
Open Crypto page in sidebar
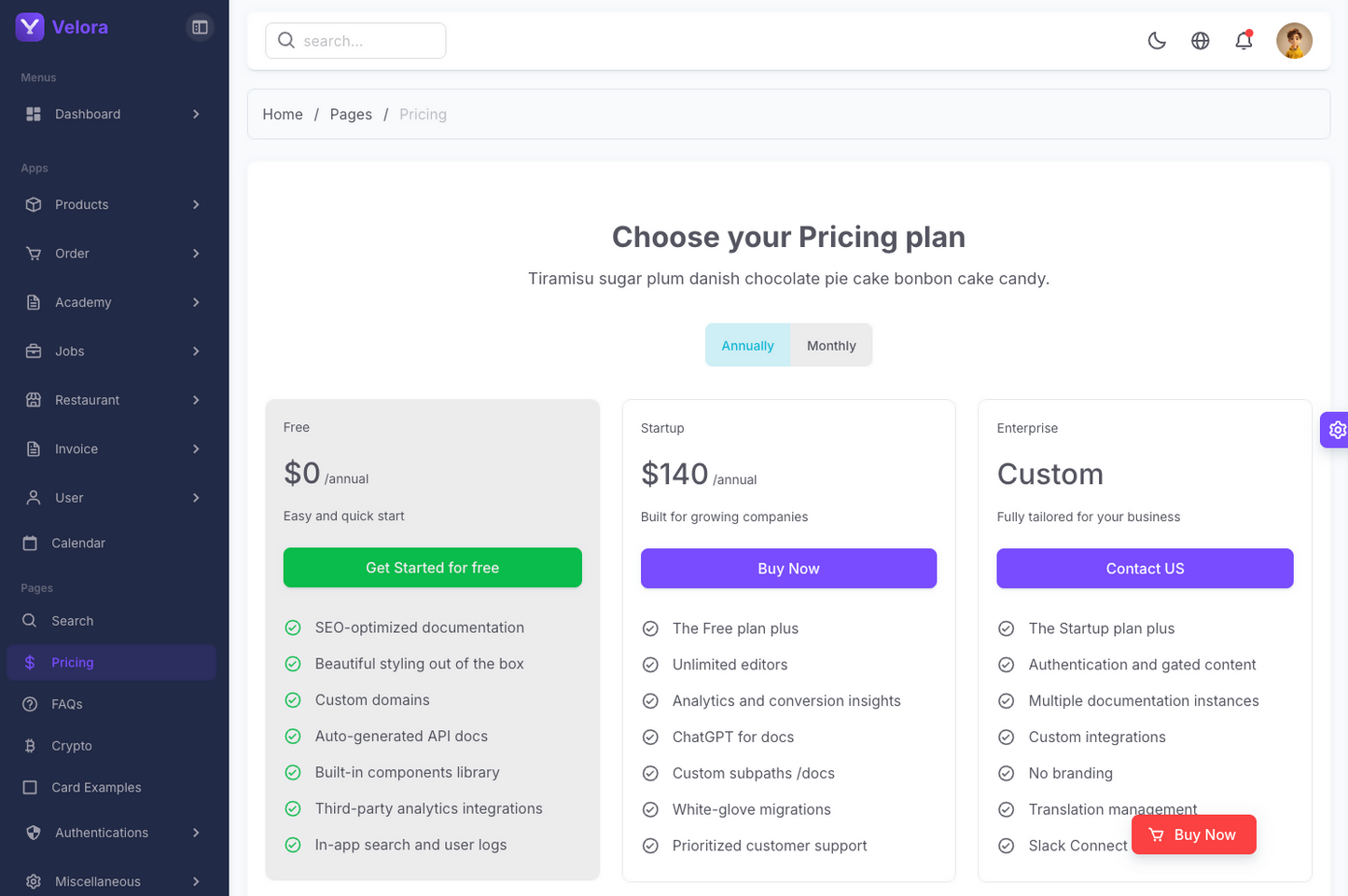click(72, 746)
